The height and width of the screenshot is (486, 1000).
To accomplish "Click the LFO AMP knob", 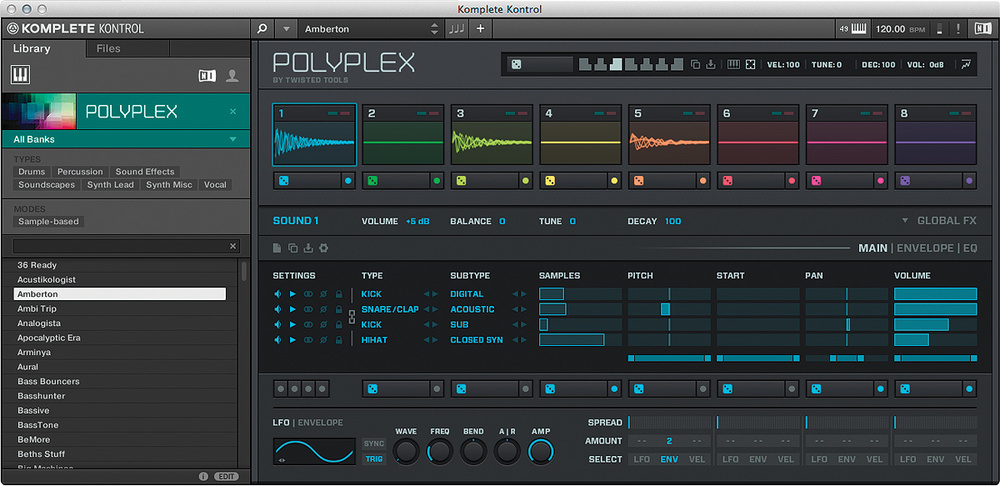I will click(x=541, y=452).
